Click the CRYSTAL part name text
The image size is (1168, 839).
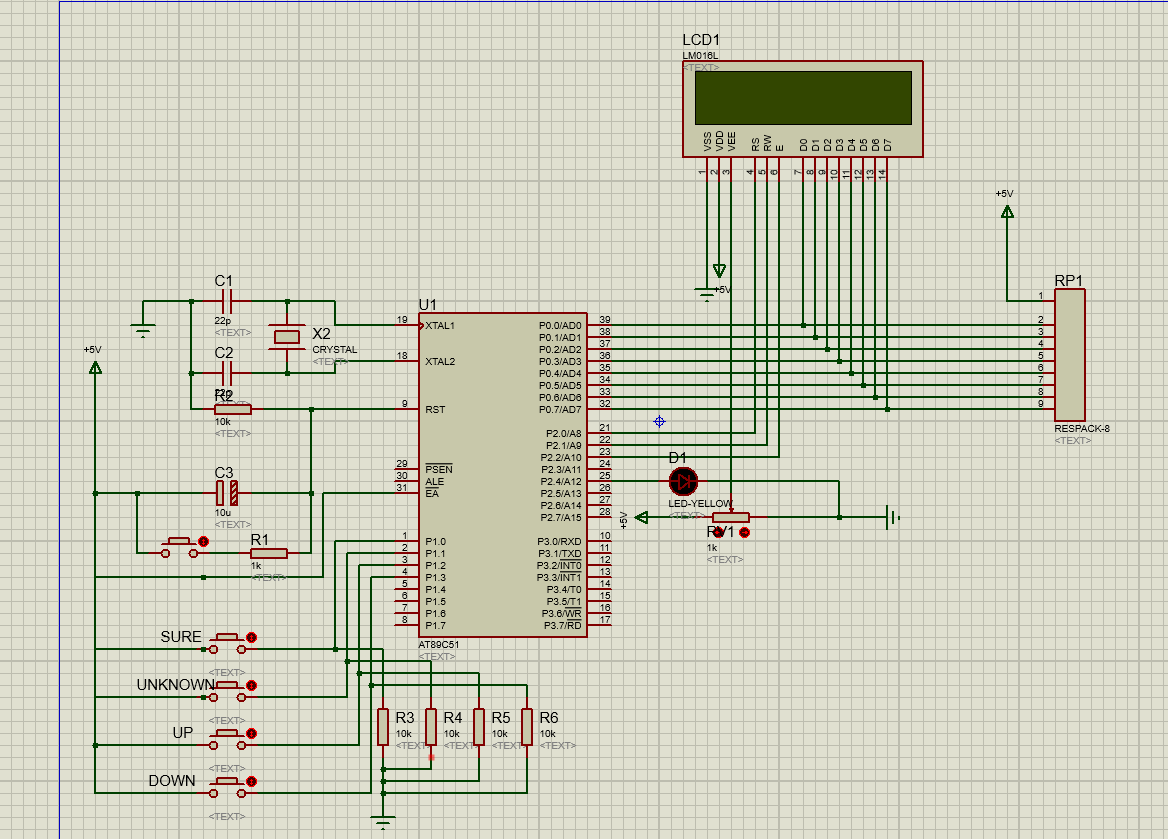point(334,349)
